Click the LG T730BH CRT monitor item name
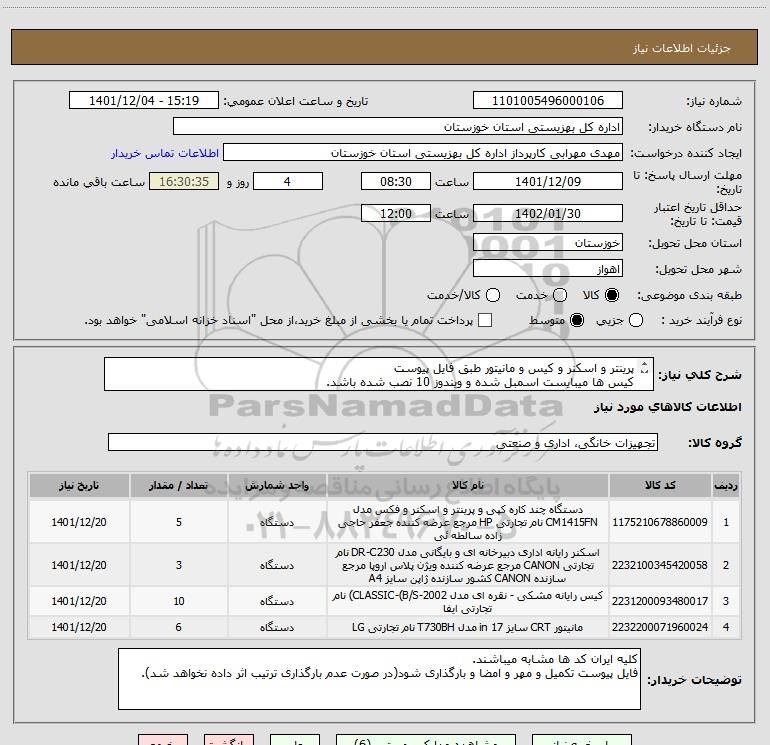 point(468,627)
